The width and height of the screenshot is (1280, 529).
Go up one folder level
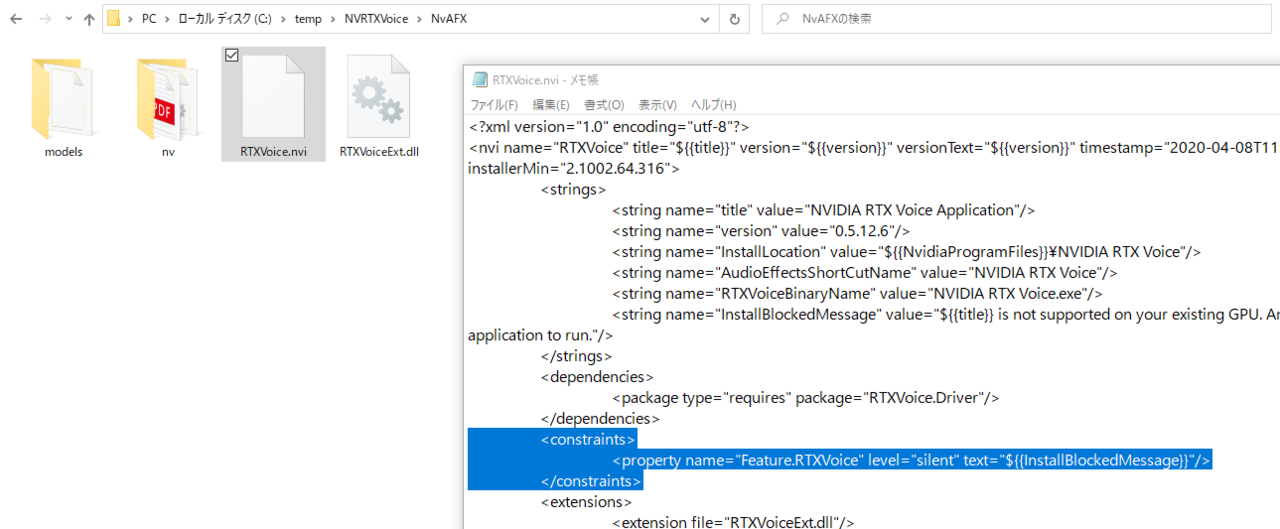coord(89,19)
